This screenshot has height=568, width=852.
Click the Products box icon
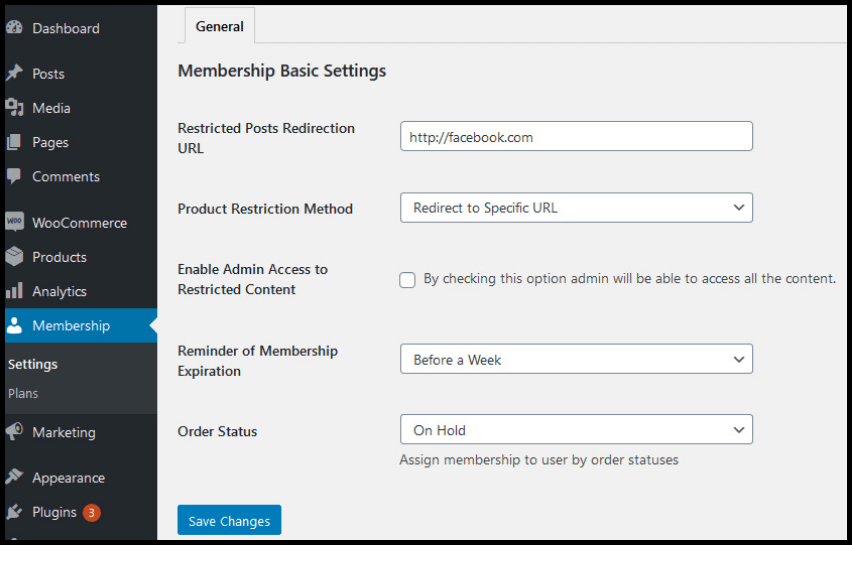pyautogui.click(x=14, y=257)
